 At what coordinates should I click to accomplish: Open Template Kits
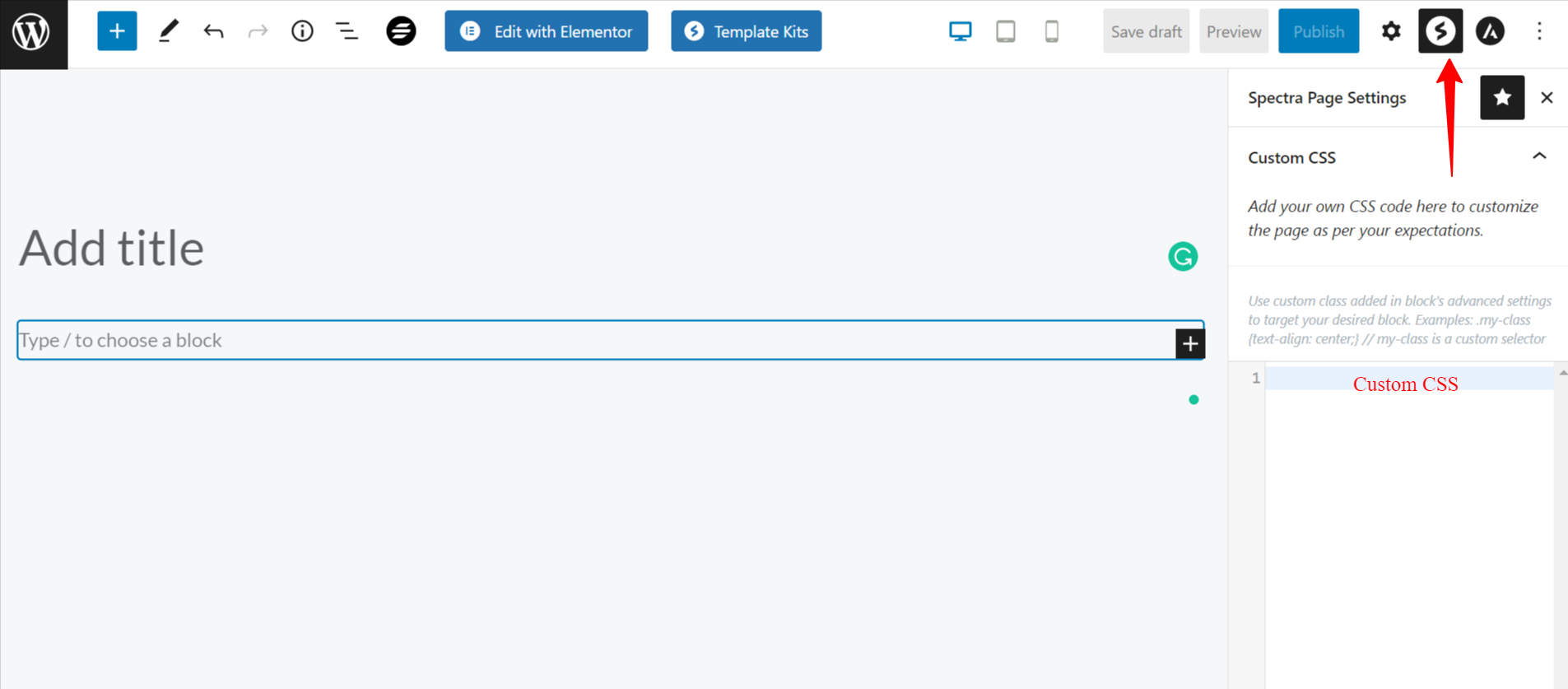point(746,31)
